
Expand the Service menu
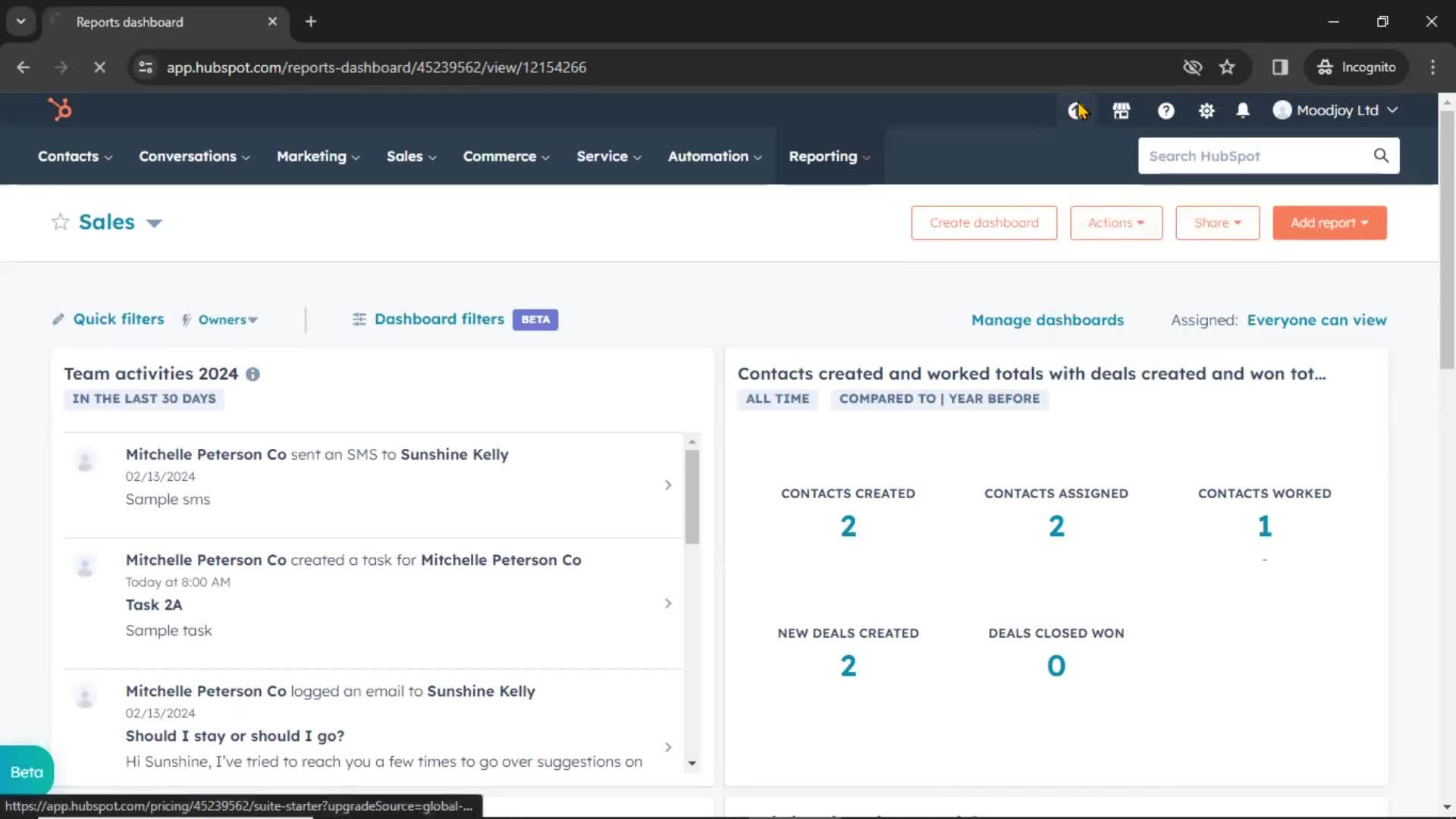click(x=608, y=156)
